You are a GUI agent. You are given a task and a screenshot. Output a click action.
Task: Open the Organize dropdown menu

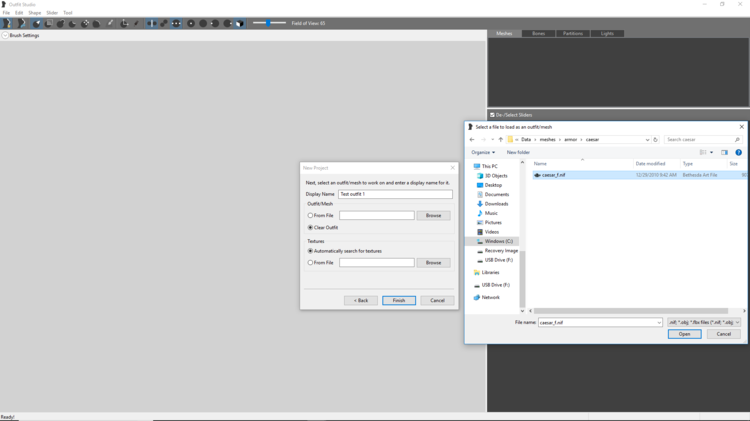pyautogui.click(x=483, y=152)
